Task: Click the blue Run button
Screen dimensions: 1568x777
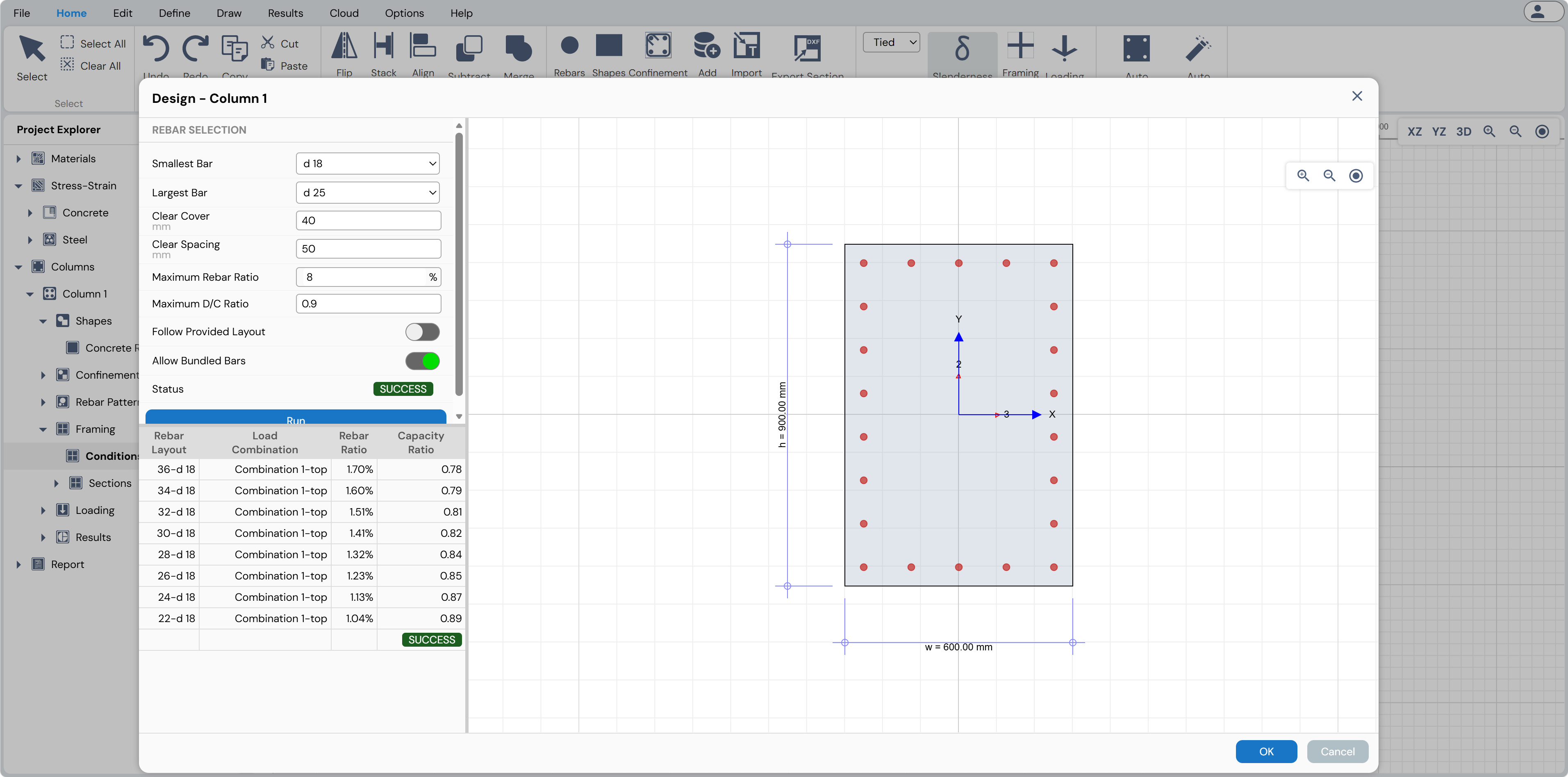Action: click(295, 418)
